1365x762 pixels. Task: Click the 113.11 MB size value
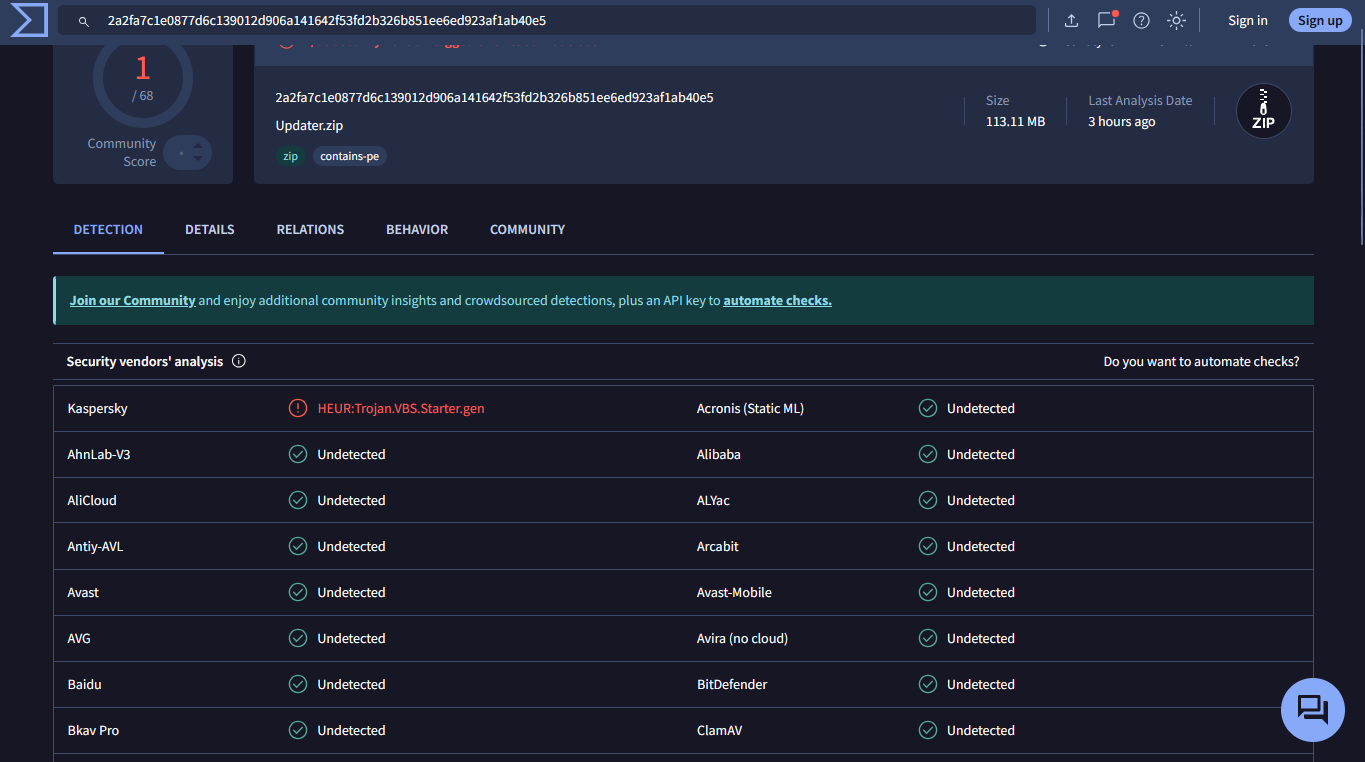tap(1015, 121)
